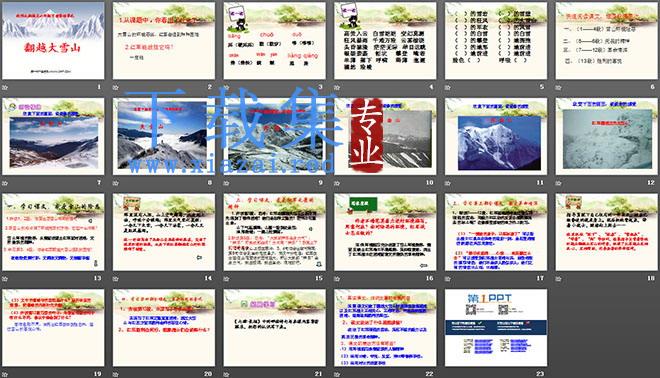Select slide 5 with the fill-in-the-blank brackets
This screenshot has width=660, height=378.
496,40
